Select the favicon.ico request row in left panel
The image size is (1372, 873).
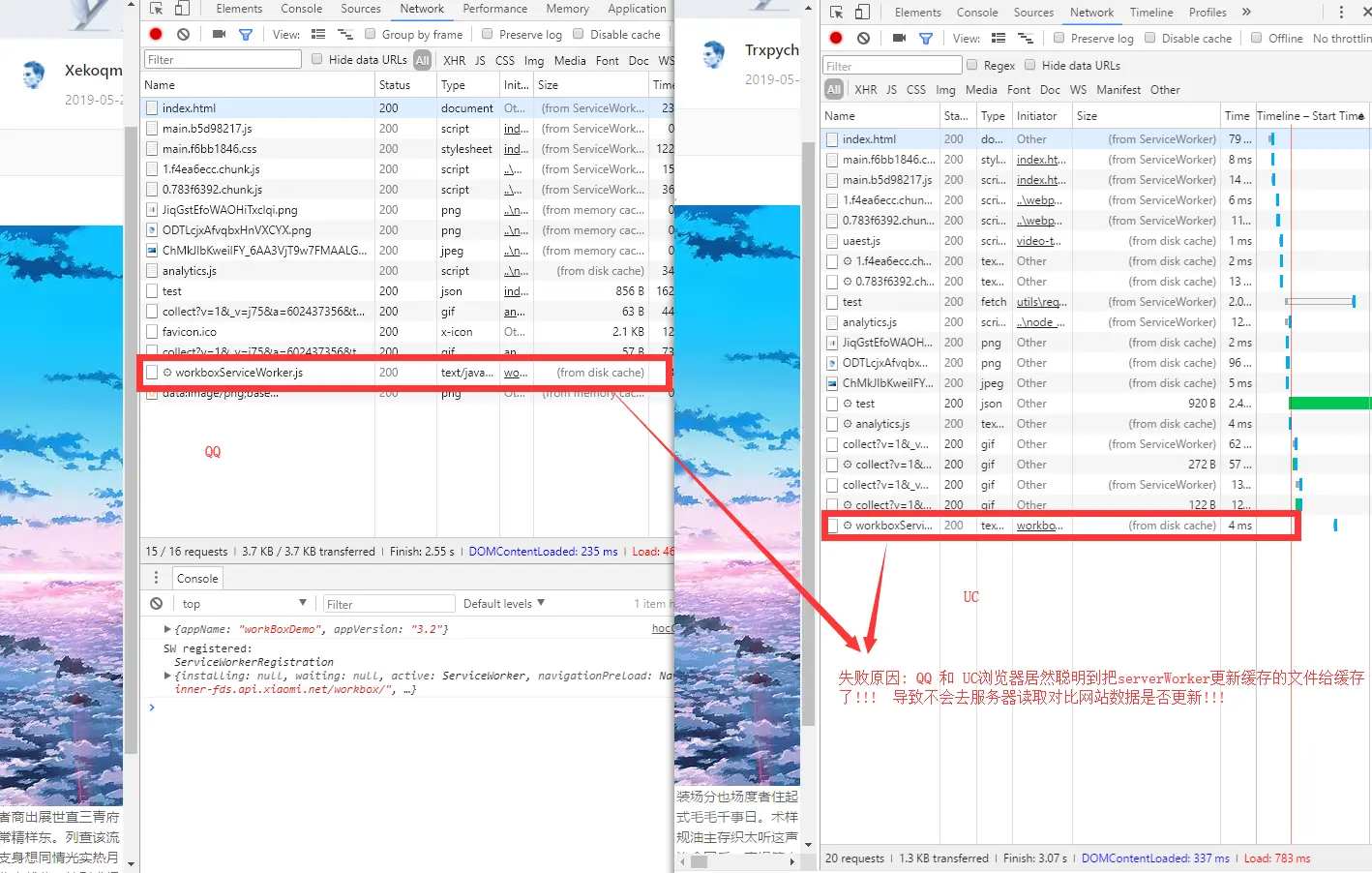[407, 332]
